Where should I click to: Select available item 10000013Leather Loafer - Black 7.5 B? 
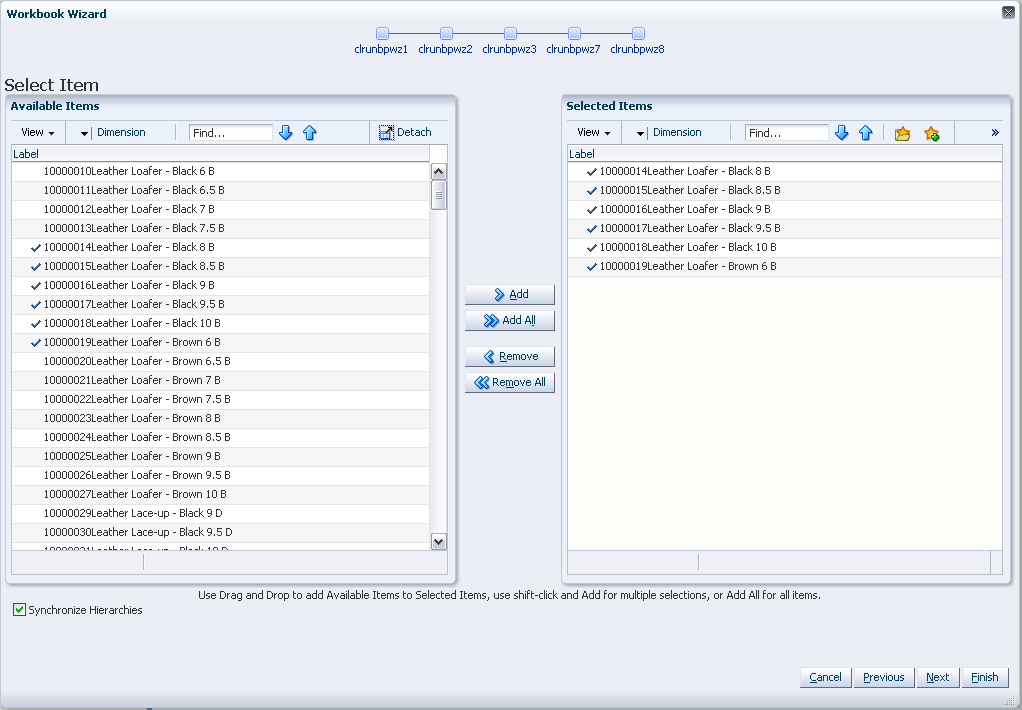click(x=220, y=228)
